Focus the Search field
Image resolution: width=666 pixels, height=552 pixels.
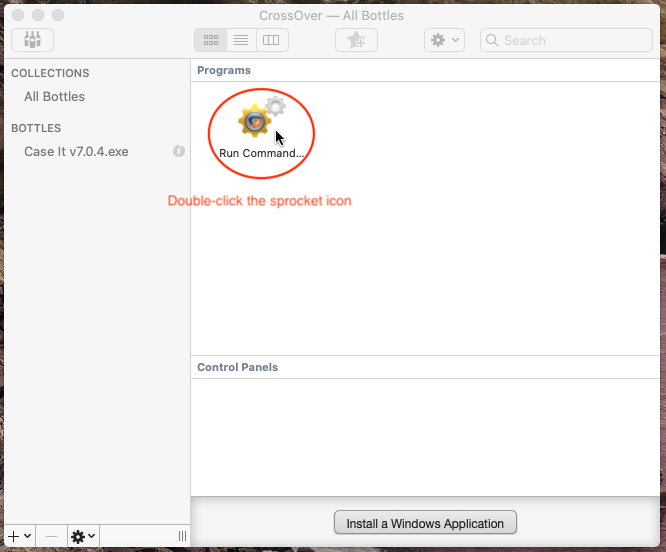[566, 40]
